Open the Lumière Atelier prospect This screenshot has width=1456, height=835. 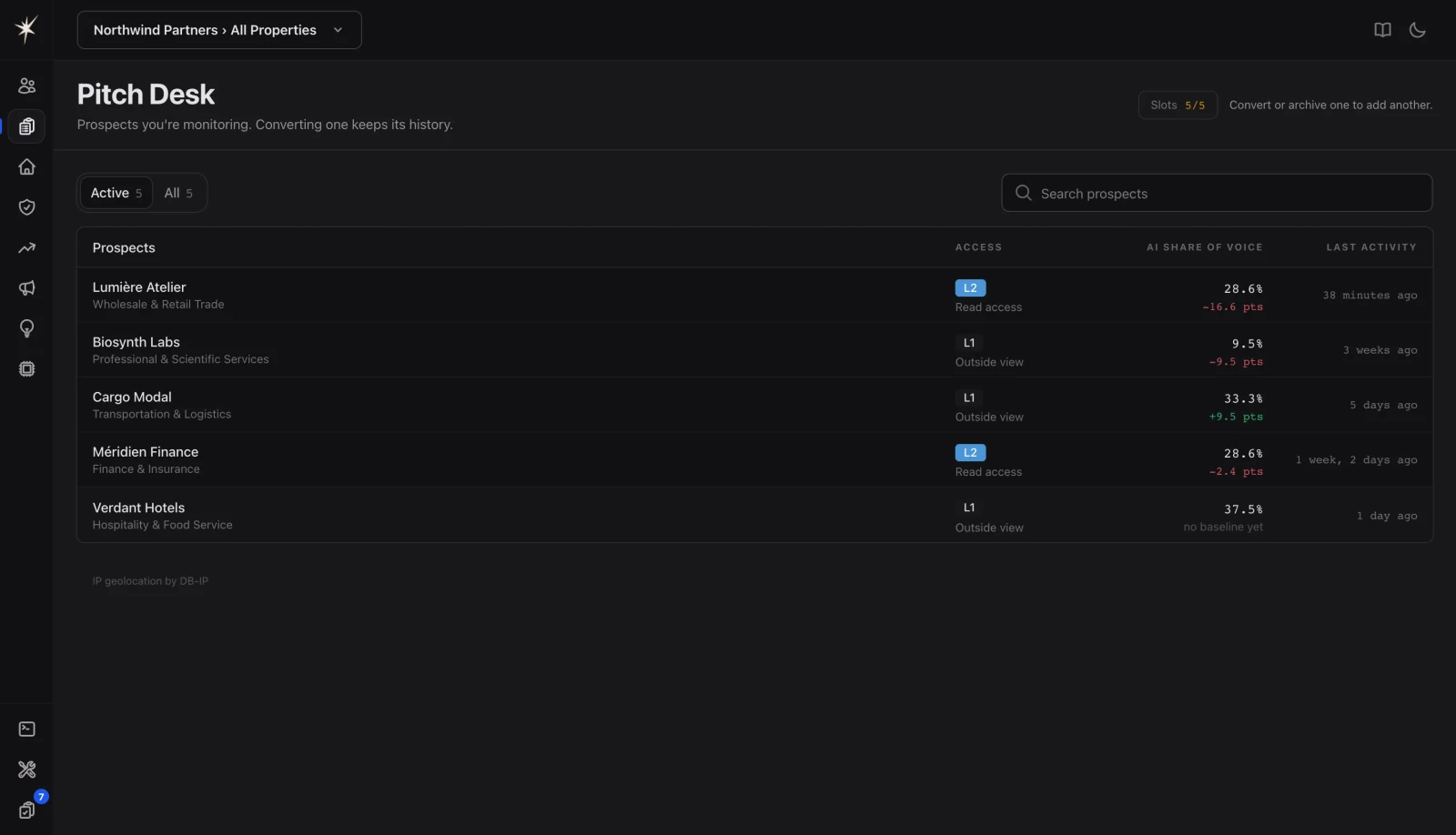tap(754, 295)
